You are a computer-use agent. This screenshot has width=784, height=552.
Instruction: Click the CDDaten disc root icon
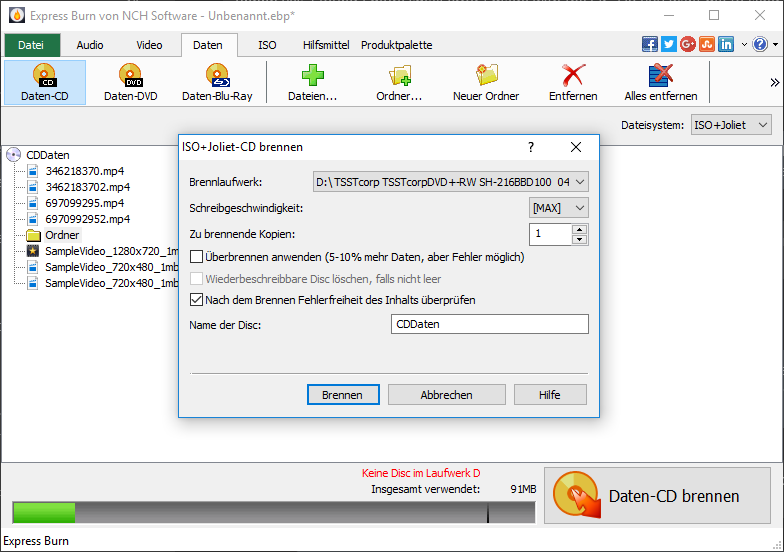click(14, 155)
